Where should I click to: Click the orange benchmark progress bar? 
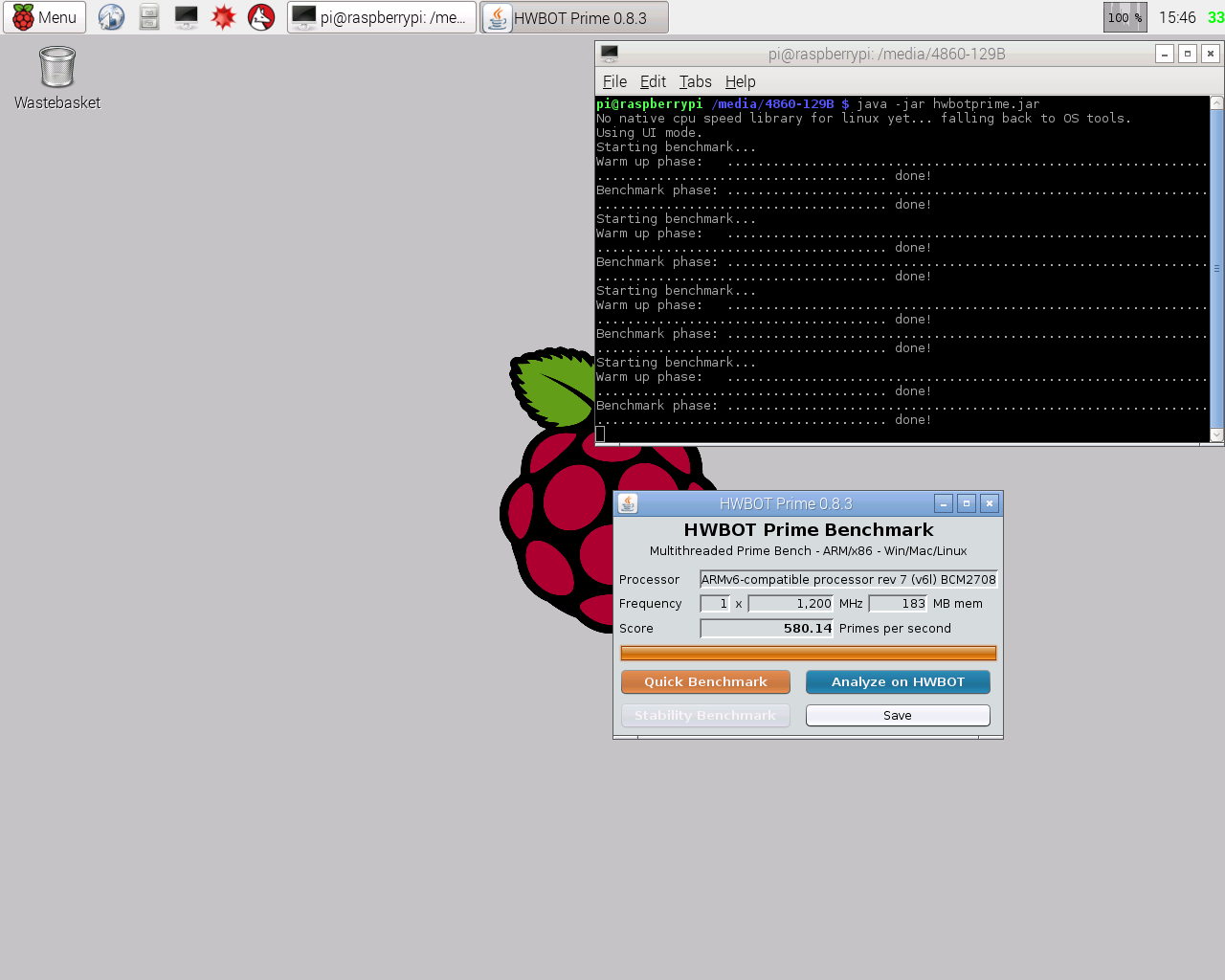[x=809, y=653]
